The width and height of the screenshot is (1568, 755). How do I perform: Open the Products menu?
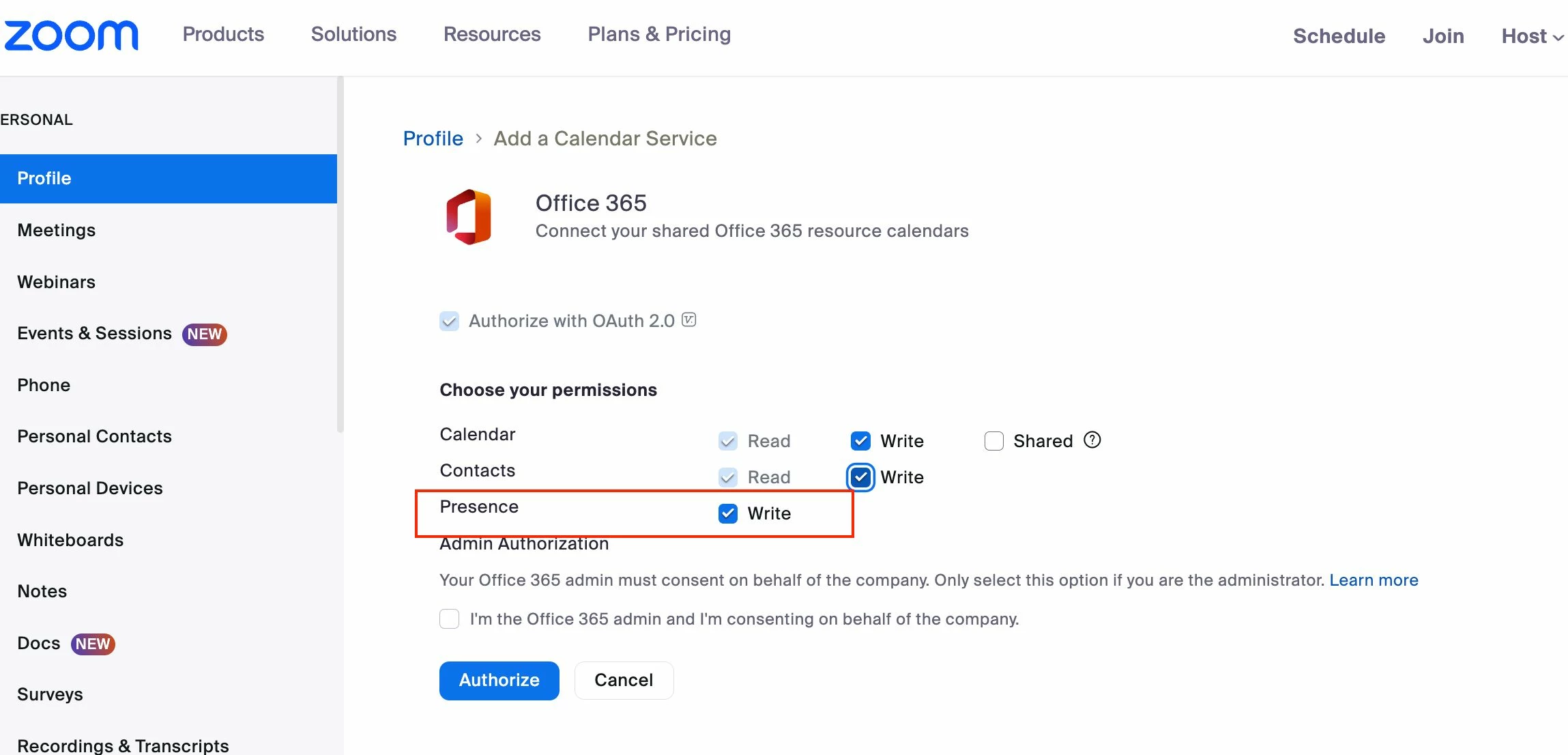point(223,34)
